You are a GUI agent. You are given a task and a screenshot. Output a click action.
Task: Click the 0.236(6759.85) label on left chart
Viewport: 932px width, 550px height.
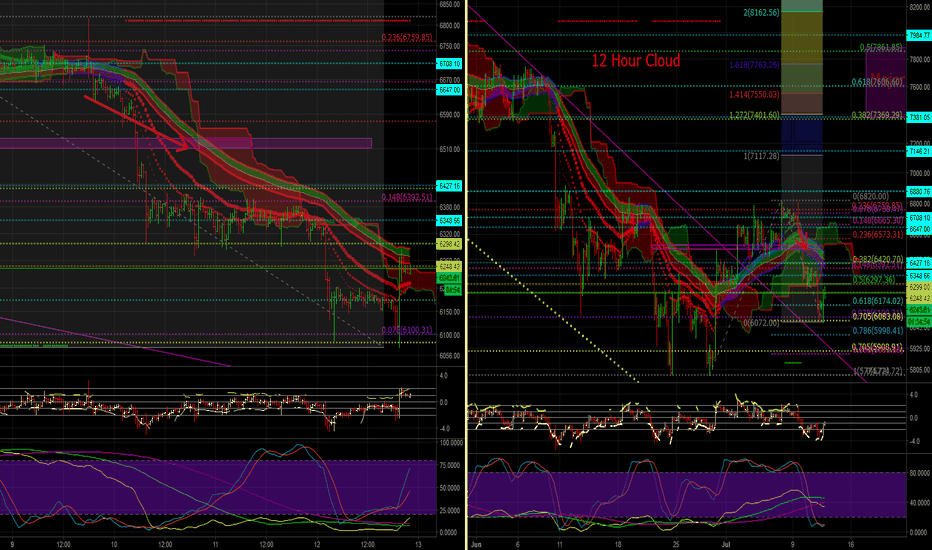(407, 37)
